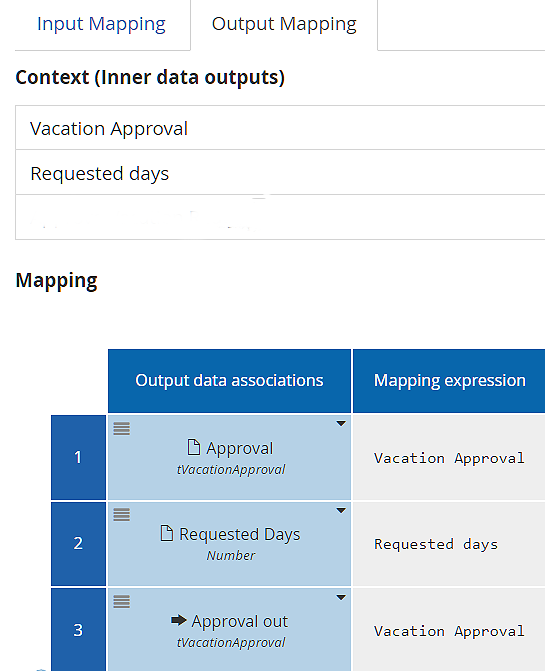The width and height of the screenshot is (545, 671).
Task: Select row number 3 header
Action: click(x=78, y=630)
